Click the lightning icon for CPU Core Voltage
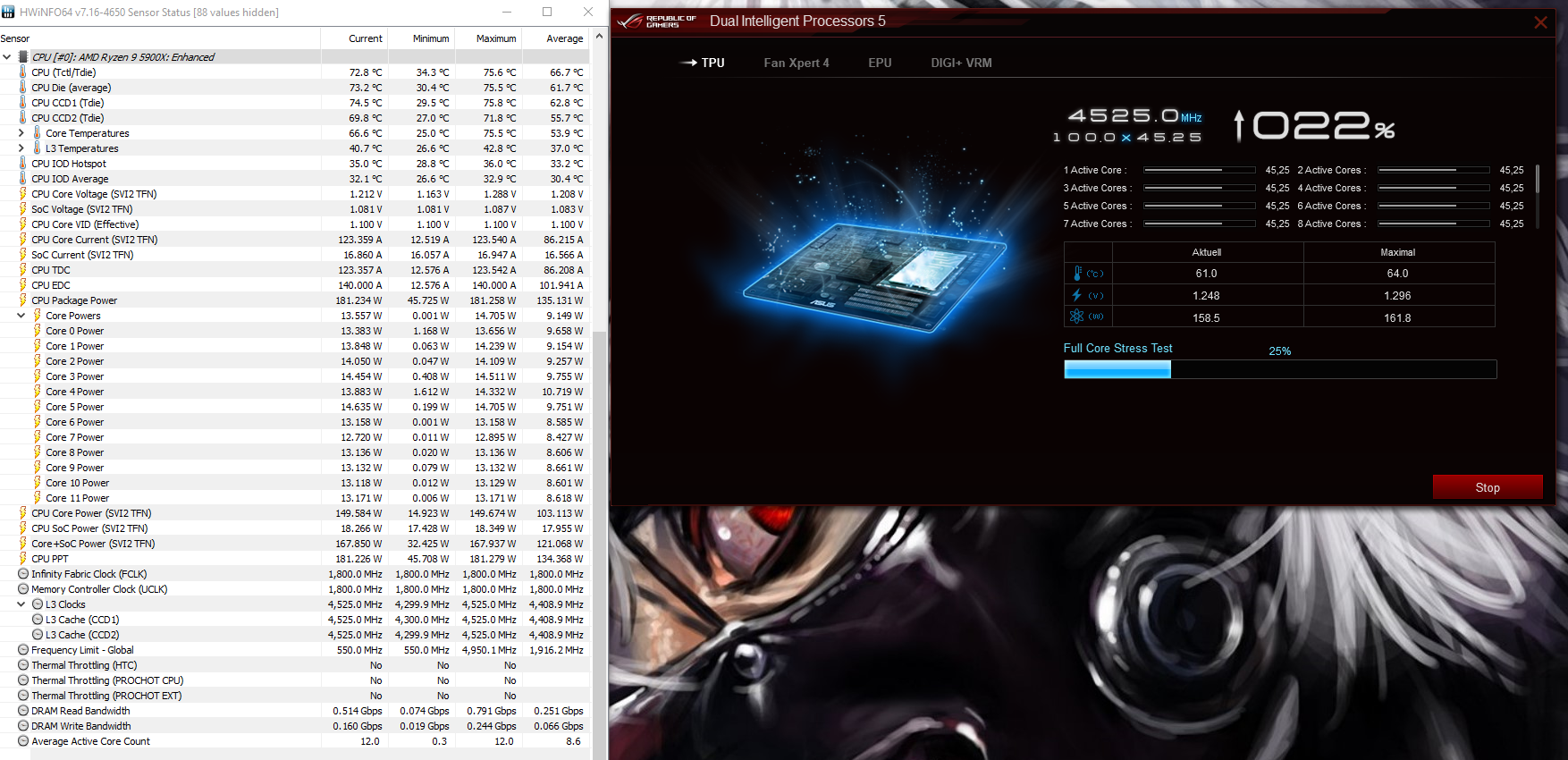Screen dimensions: 1568x760 coord(23,193)
